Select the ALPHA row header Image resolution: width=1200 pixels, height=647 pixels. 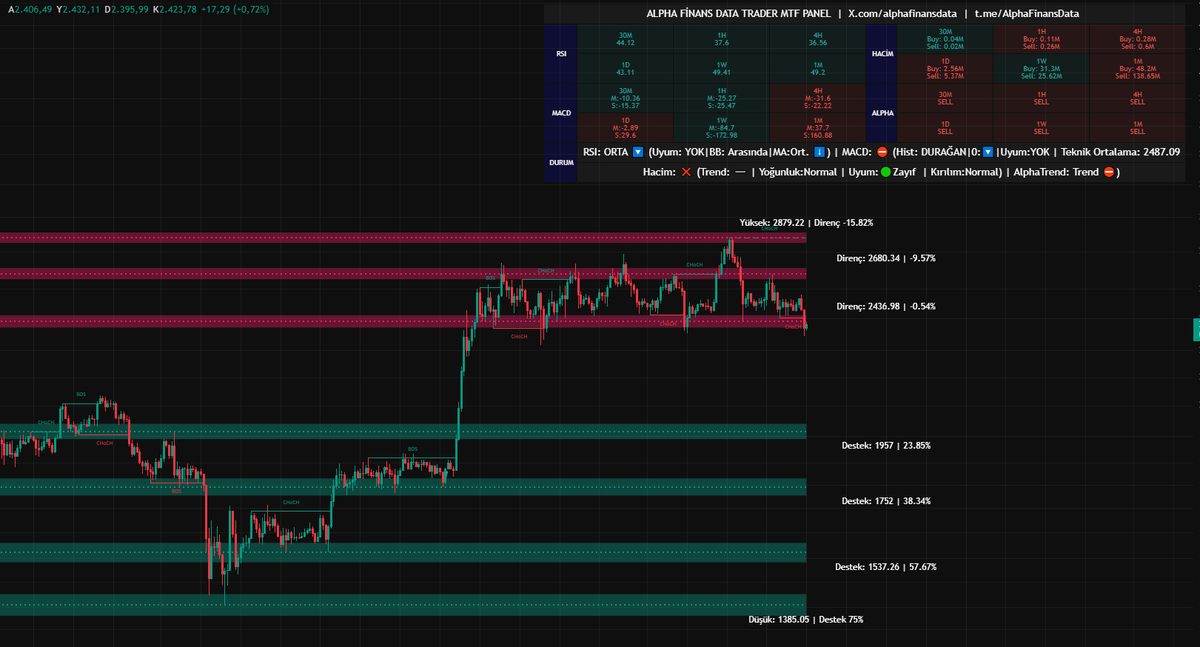click(882, 113)
